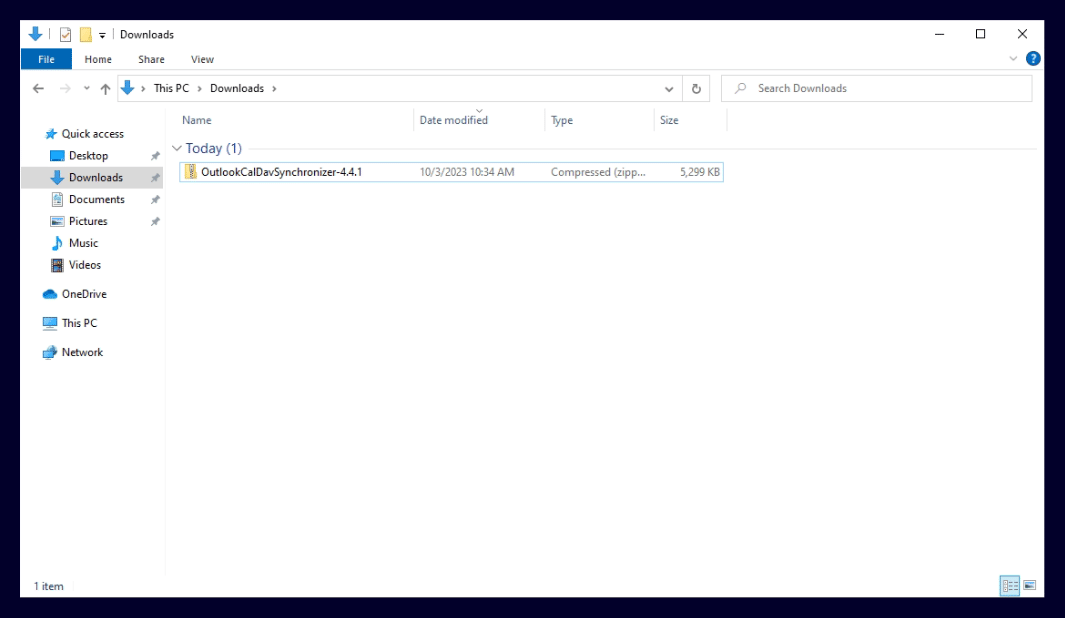Open the File menu
1065x618 pixels.
[46, 59]
